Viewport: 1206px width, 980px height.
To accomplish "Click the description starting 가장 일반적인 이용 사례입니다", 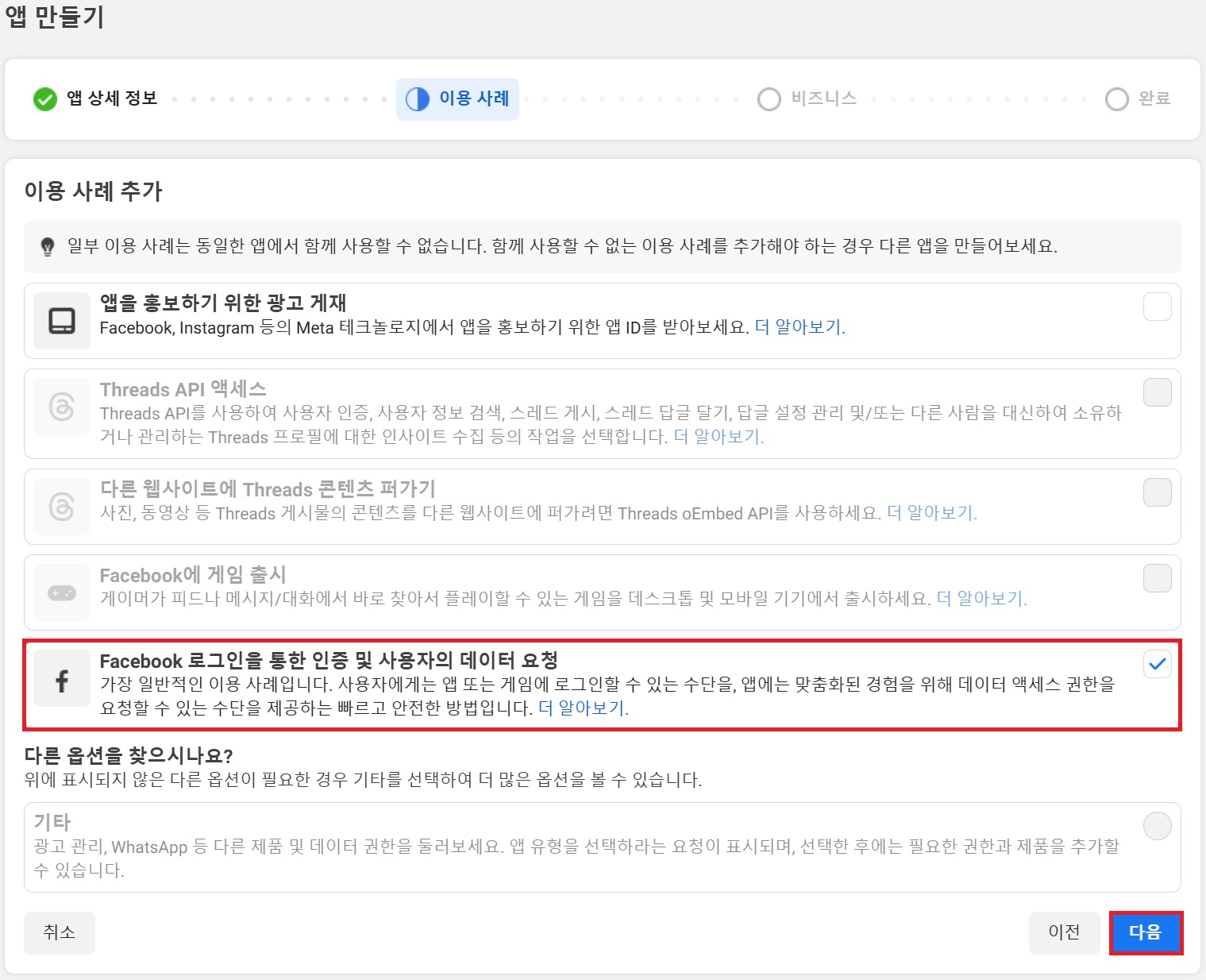I will click(607, 696).
